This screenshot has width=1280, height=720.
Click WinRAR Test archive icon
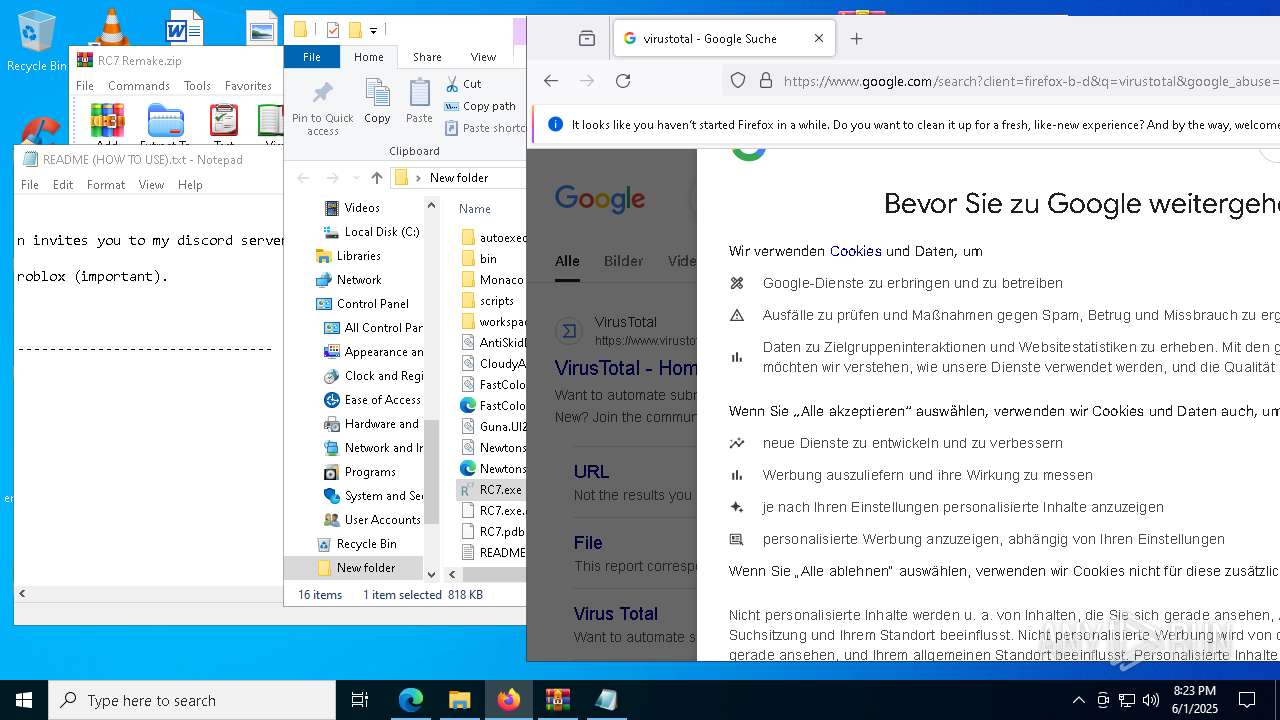pyautogui.click(x=224, y=121)
